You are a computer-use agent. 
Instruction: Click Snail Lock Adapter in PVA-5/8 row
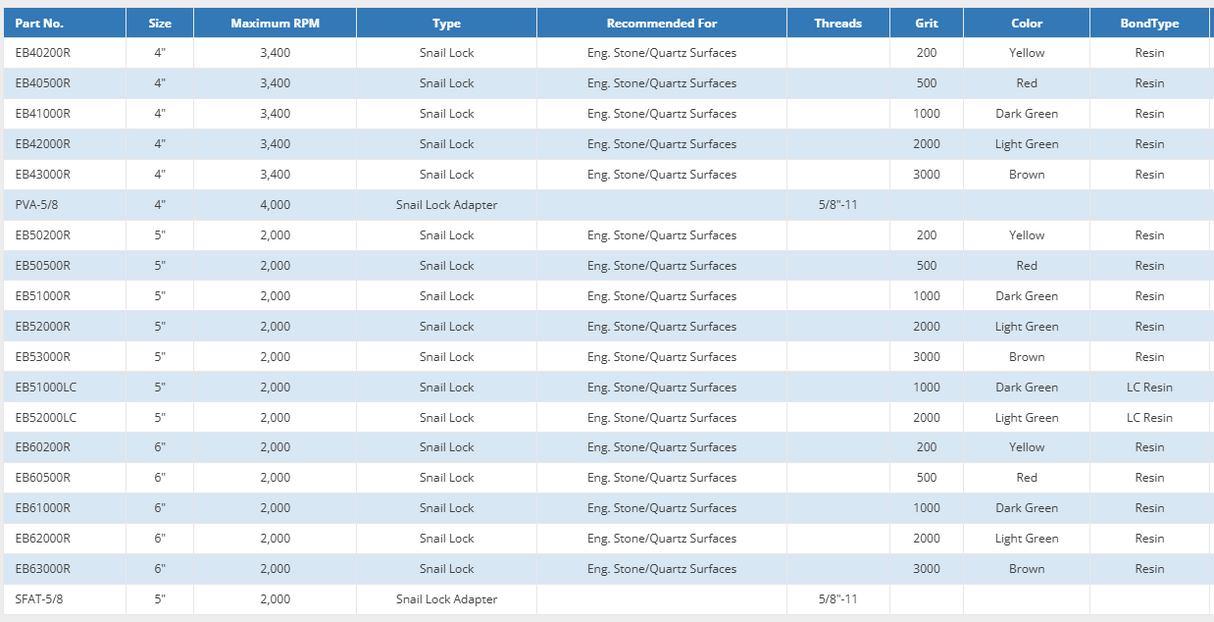coord(446,205)
